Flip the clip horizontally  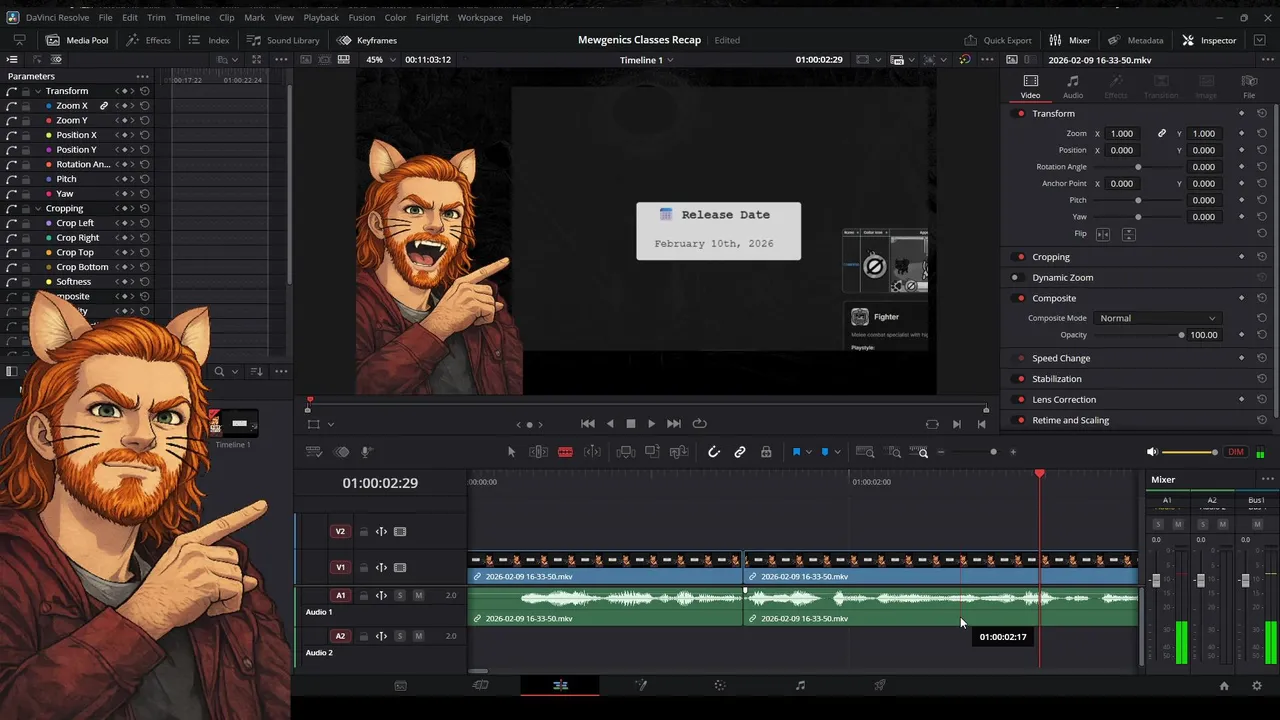1103,234
